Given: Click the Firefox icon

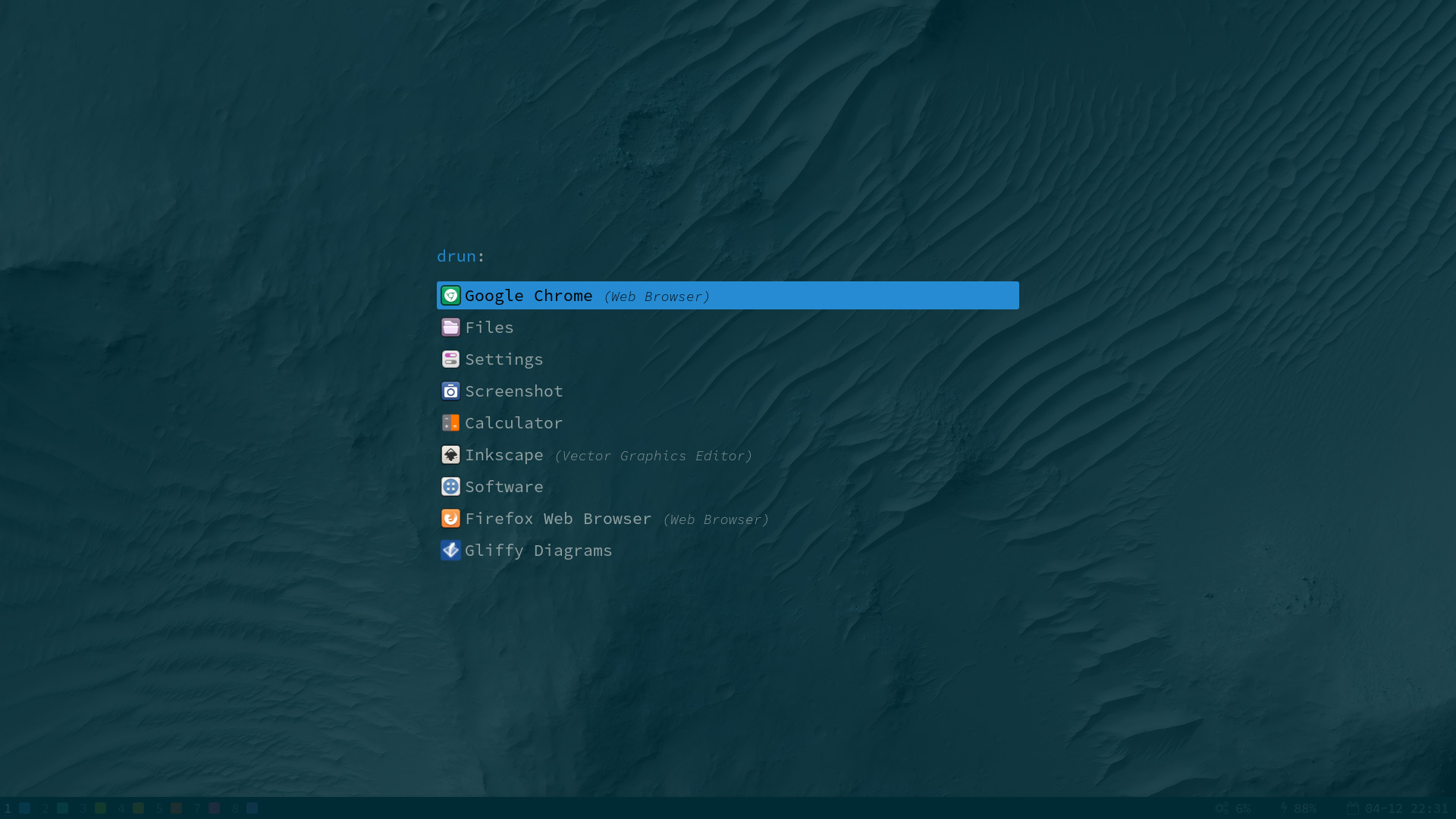Looking at the screenshot, I should click(x=450, y=519).
